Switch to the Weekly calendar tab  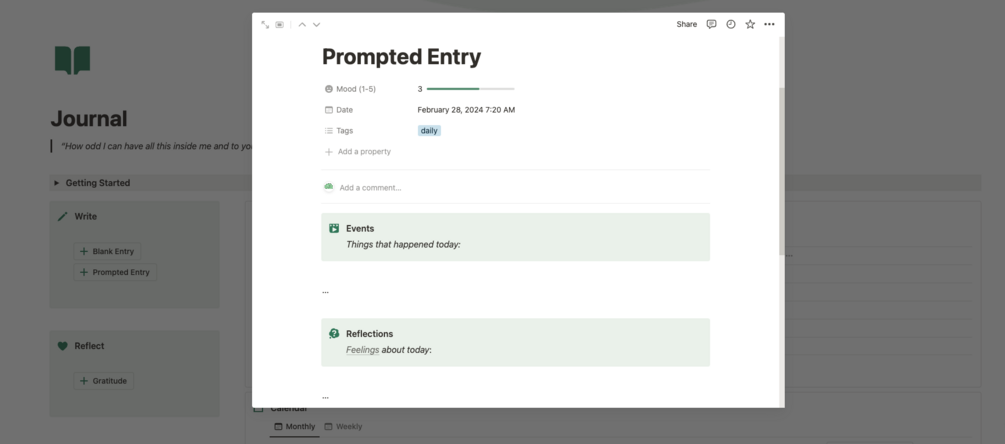pyautogui.click(x=343, y=427)
